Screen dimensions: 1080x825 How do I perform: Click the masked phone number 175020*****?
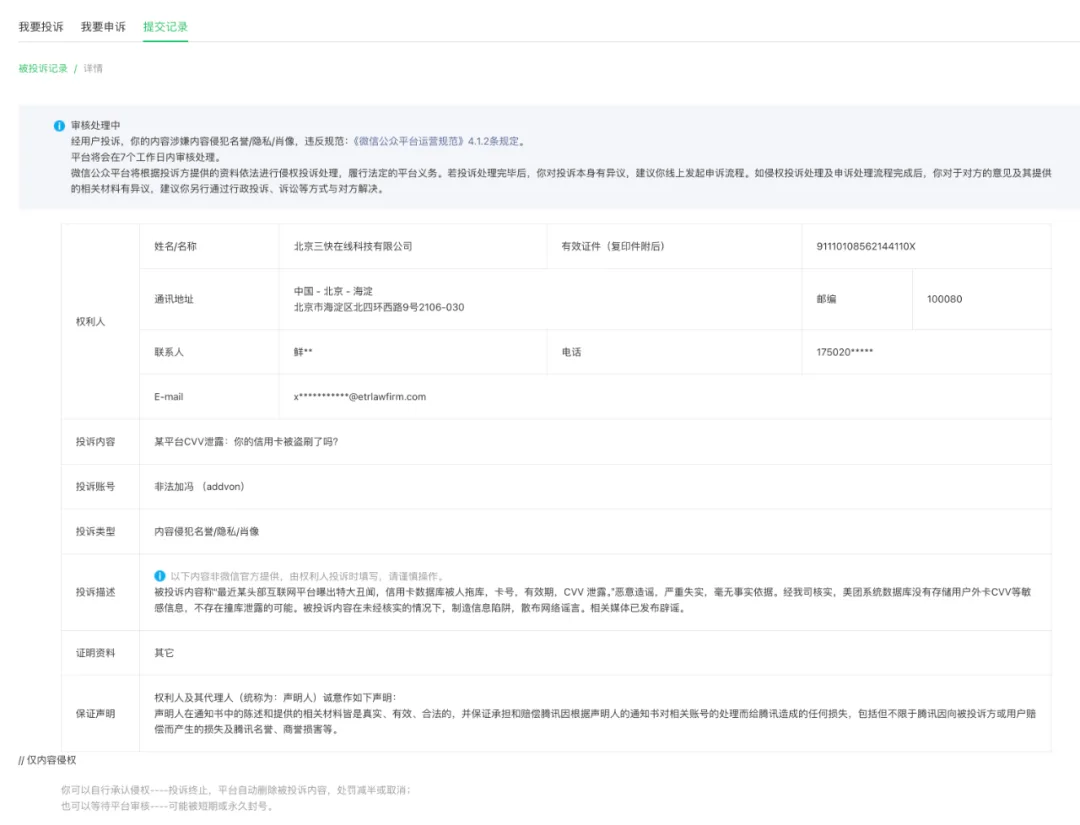[844, 352]
